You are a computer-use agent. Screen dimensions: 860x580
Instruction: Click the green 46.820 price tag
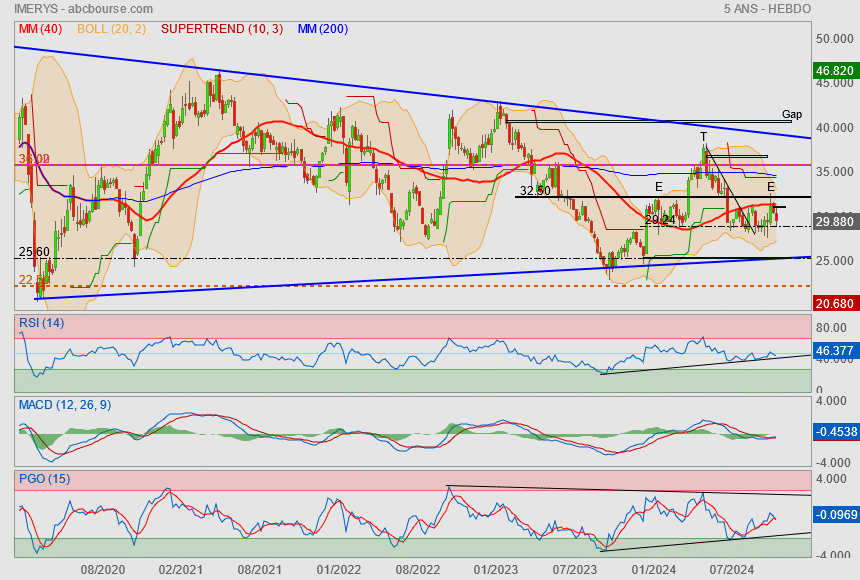(834, 71)
